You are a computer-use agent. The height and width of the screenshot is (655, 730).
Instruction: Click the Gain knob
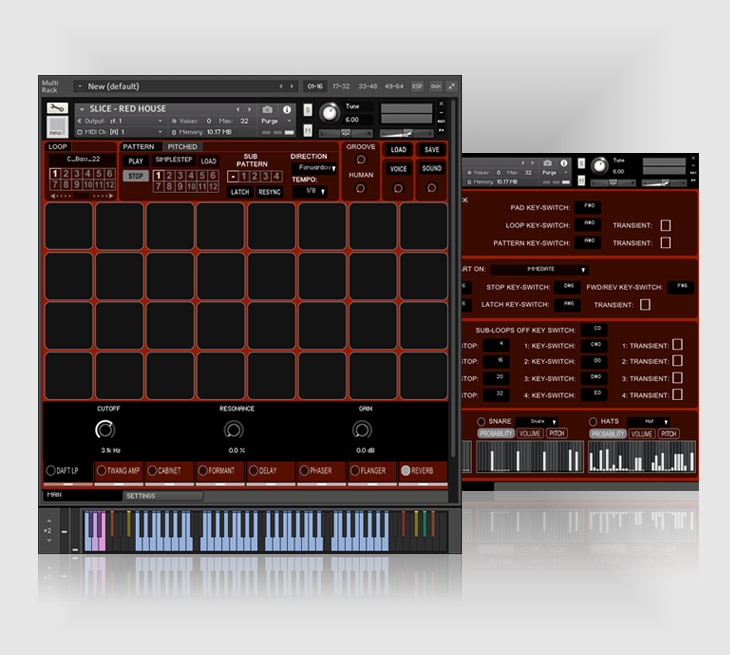click(362, 430)
